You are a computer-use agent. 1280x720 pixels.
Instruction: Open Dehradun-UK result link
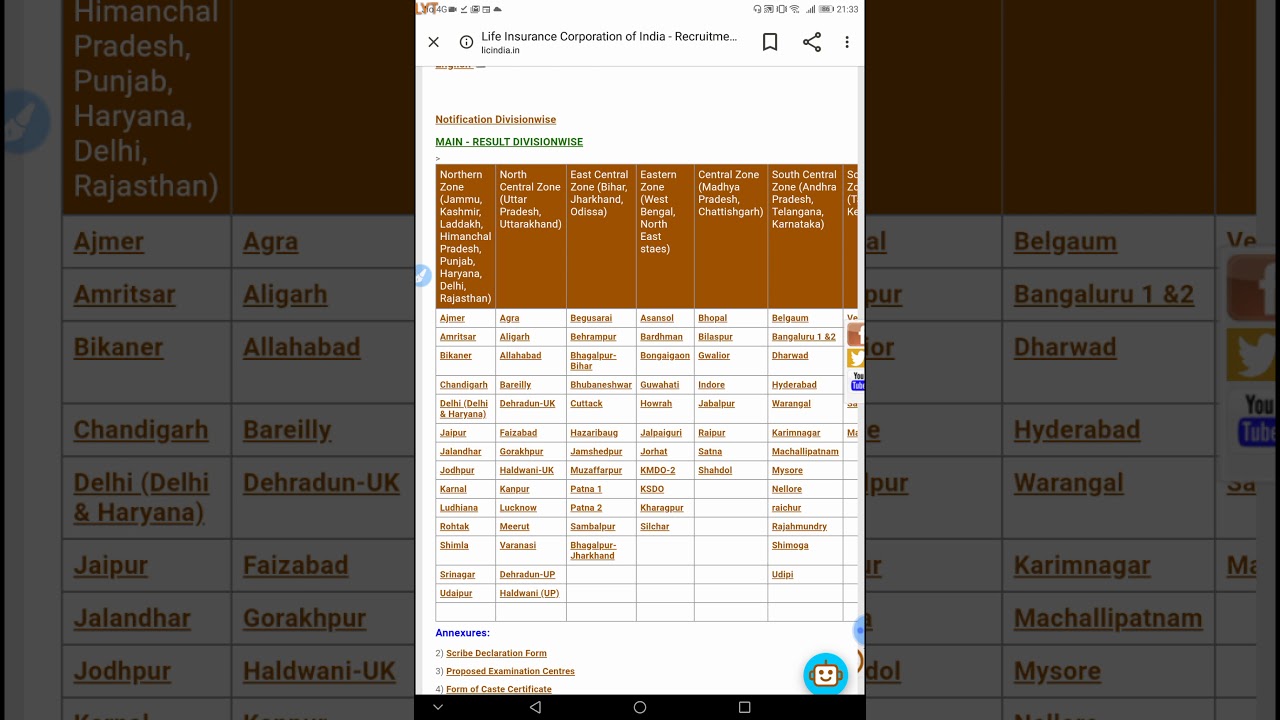pyautogui.click(x=527, y=404)
